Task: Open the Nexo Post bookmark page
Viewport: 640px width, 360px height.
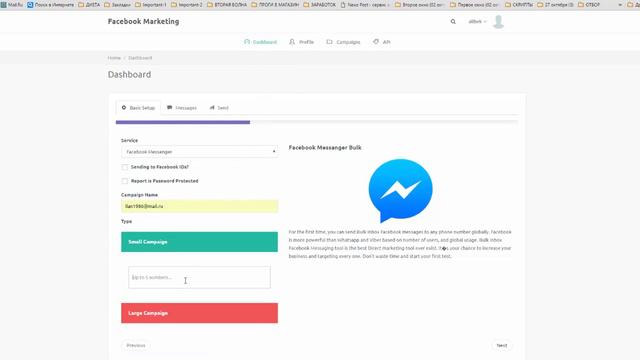Action: [x=365, y=5]
